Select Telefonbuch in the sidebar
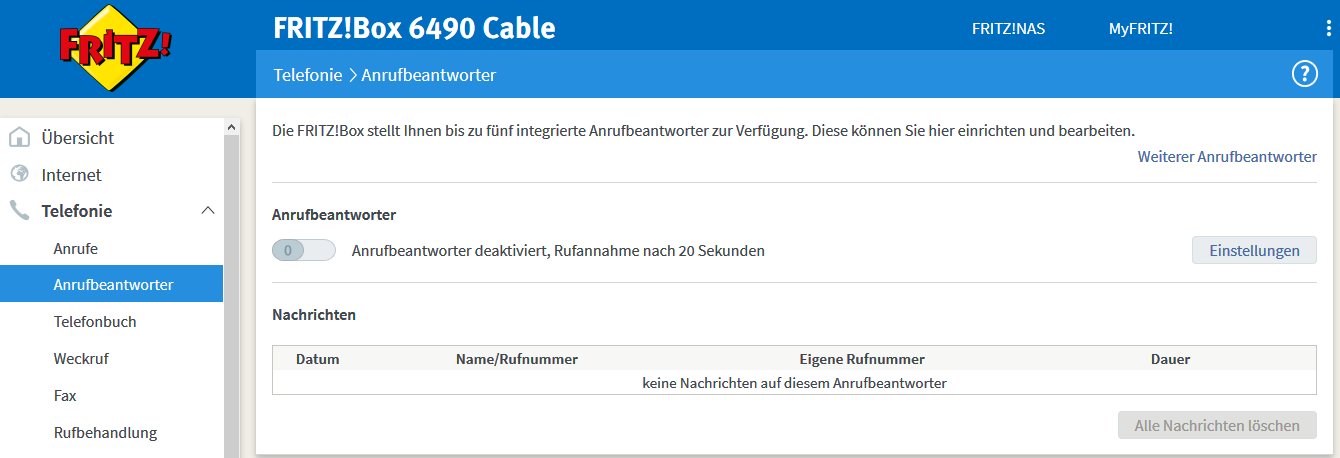The image size is (1340, 458). (x=95, y=322)
